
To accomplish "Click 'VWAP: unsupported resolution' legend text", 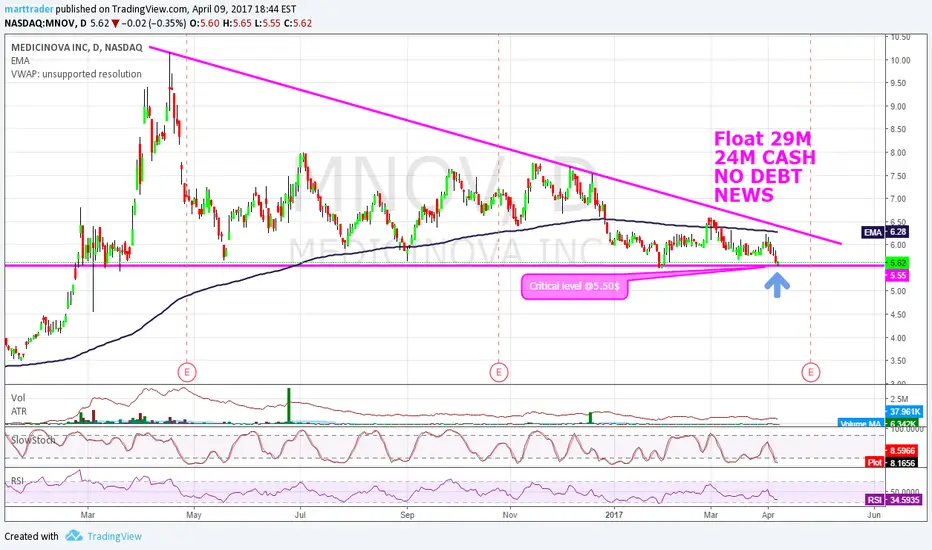I will 76,74.
